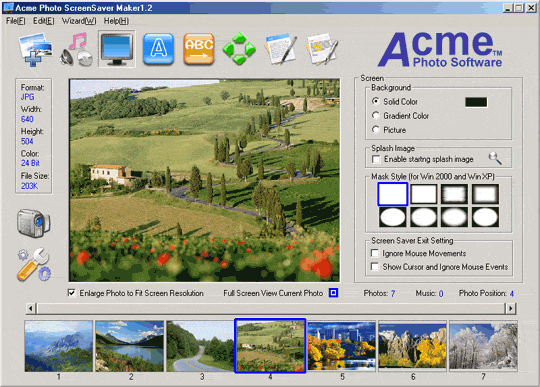The width and height of the screenshot is (540, 387).
Task: Choose Picture as background option
Action: 375,129
